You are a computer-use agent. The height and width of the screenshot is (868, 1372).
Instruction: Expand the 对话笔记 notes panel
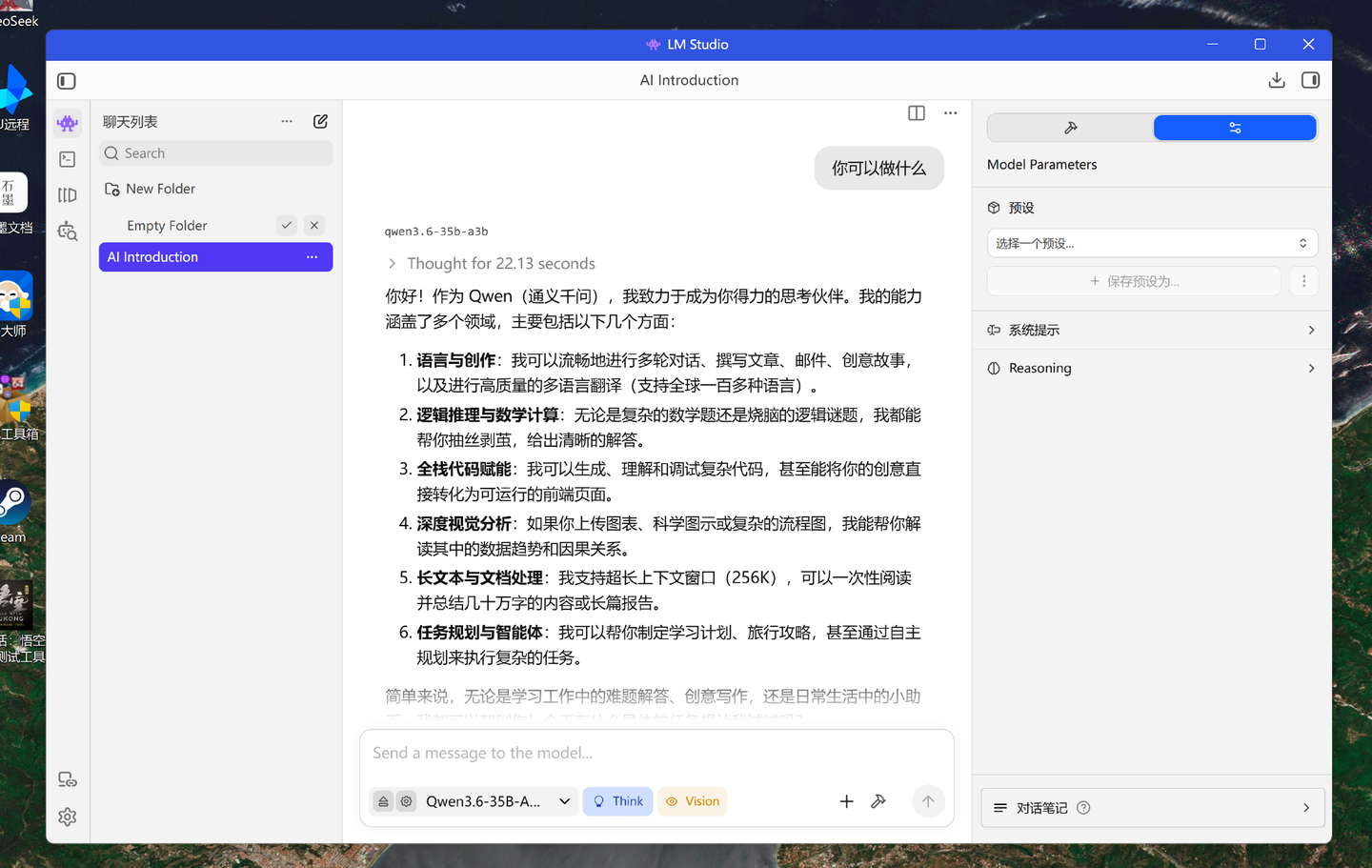click(1152, 808)
